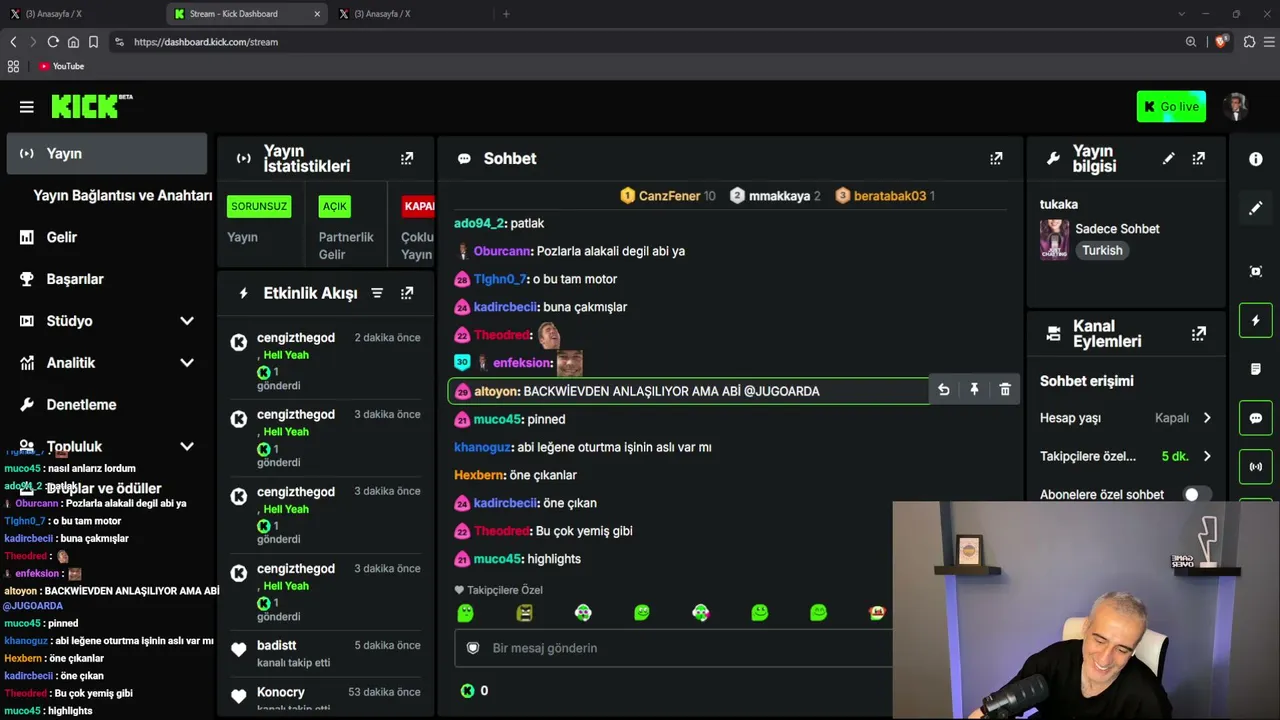Click beratabak03 in the chat leaderboard

(890, 196)
